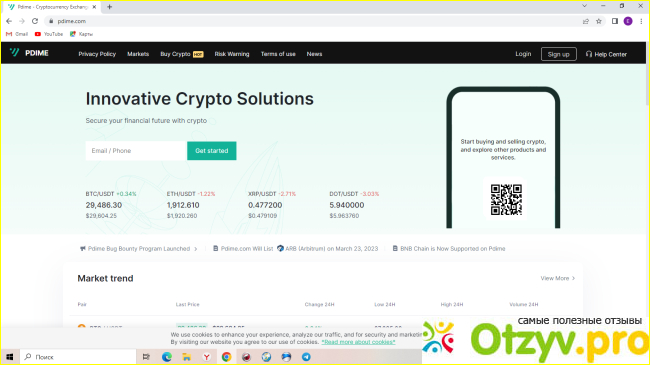Image resolution: width=650 pixels, height=365 pixels.
Task: Open the Read more about cookies link
Action: (x=358, y=342)
